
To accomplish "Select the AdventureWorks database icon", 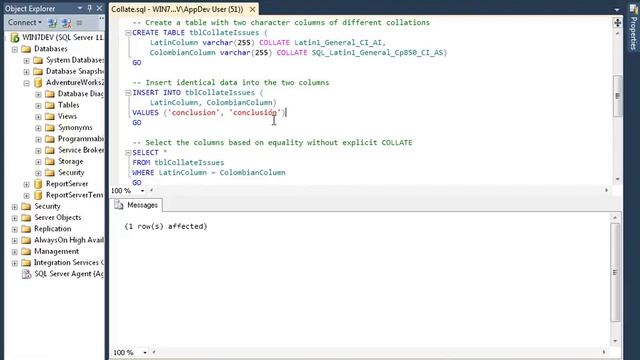I will point(38,83).
